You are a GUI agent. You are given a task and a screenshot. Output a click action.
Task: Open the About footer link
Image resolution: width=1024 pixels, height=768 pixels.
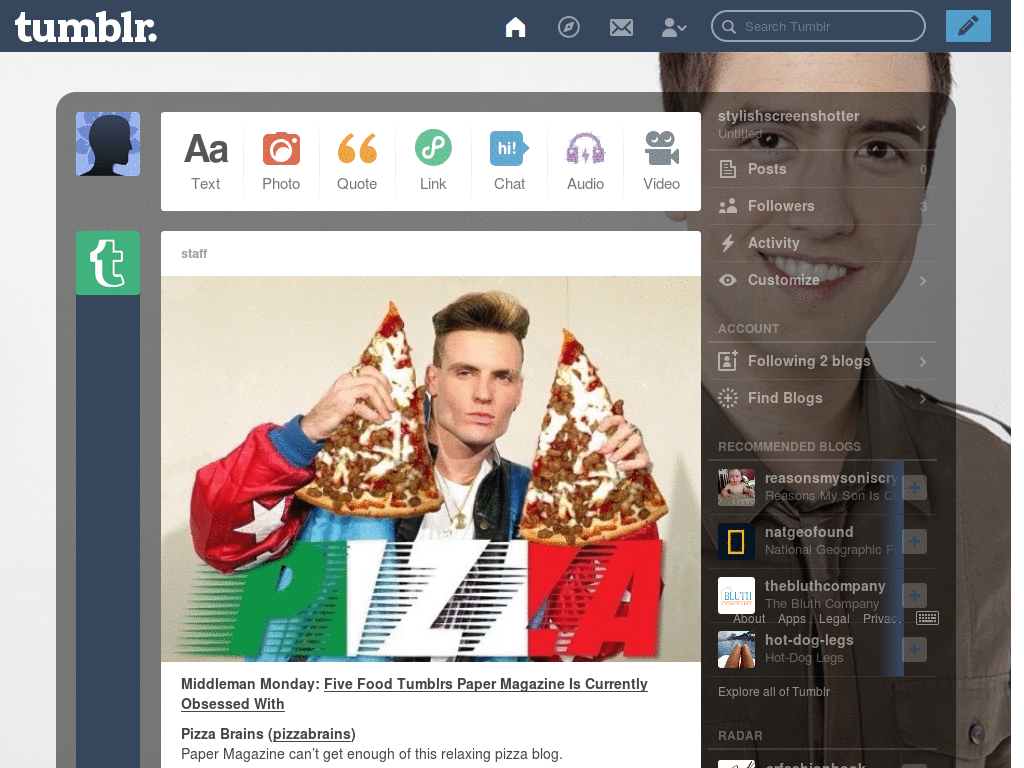[x=749, y=618]
